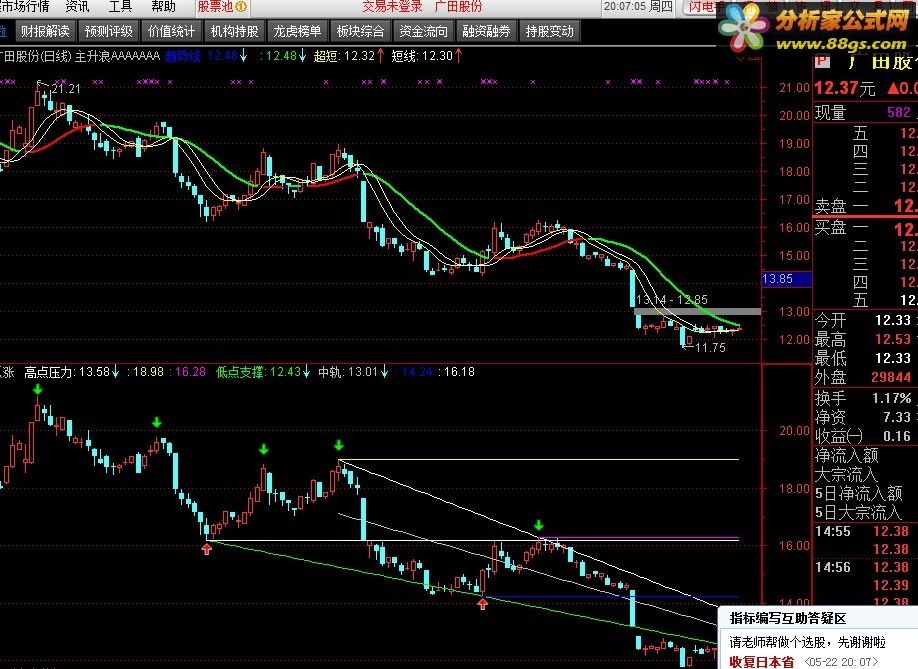Viewport: 918px width, 669px height.
Task: Open the 资讯 menu
Action: coord(77,6)
